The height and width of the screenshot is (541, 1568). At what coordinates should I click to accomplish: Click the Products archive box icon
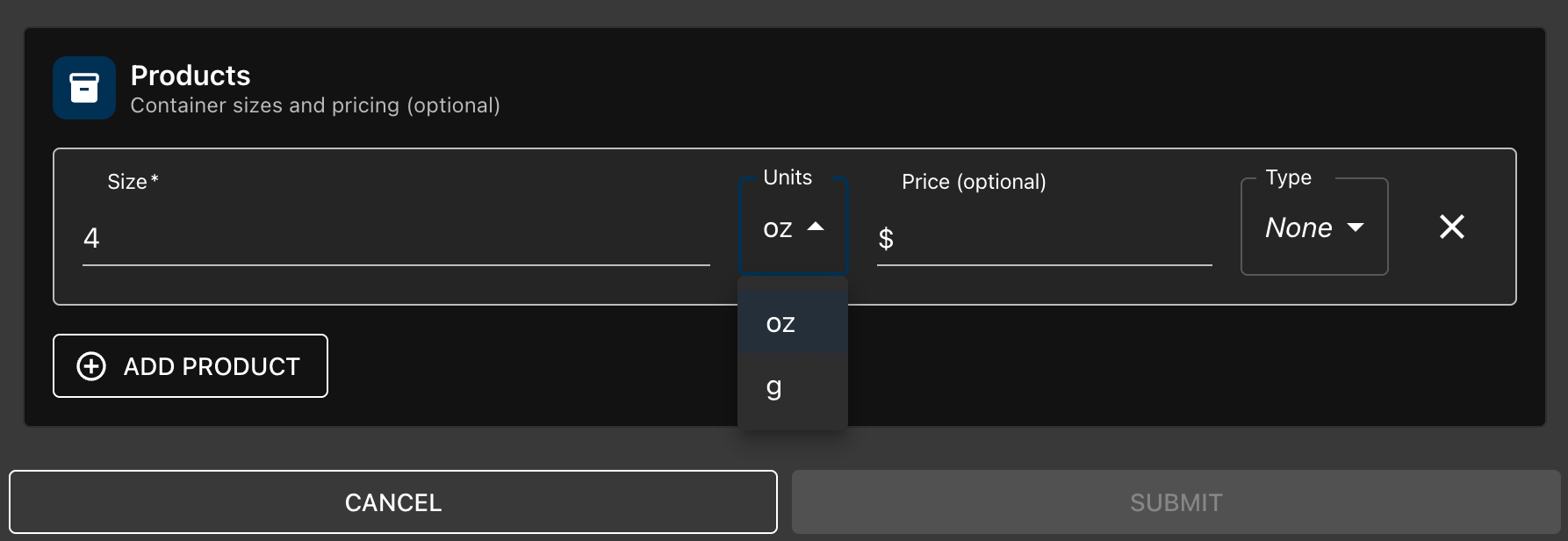84,88
